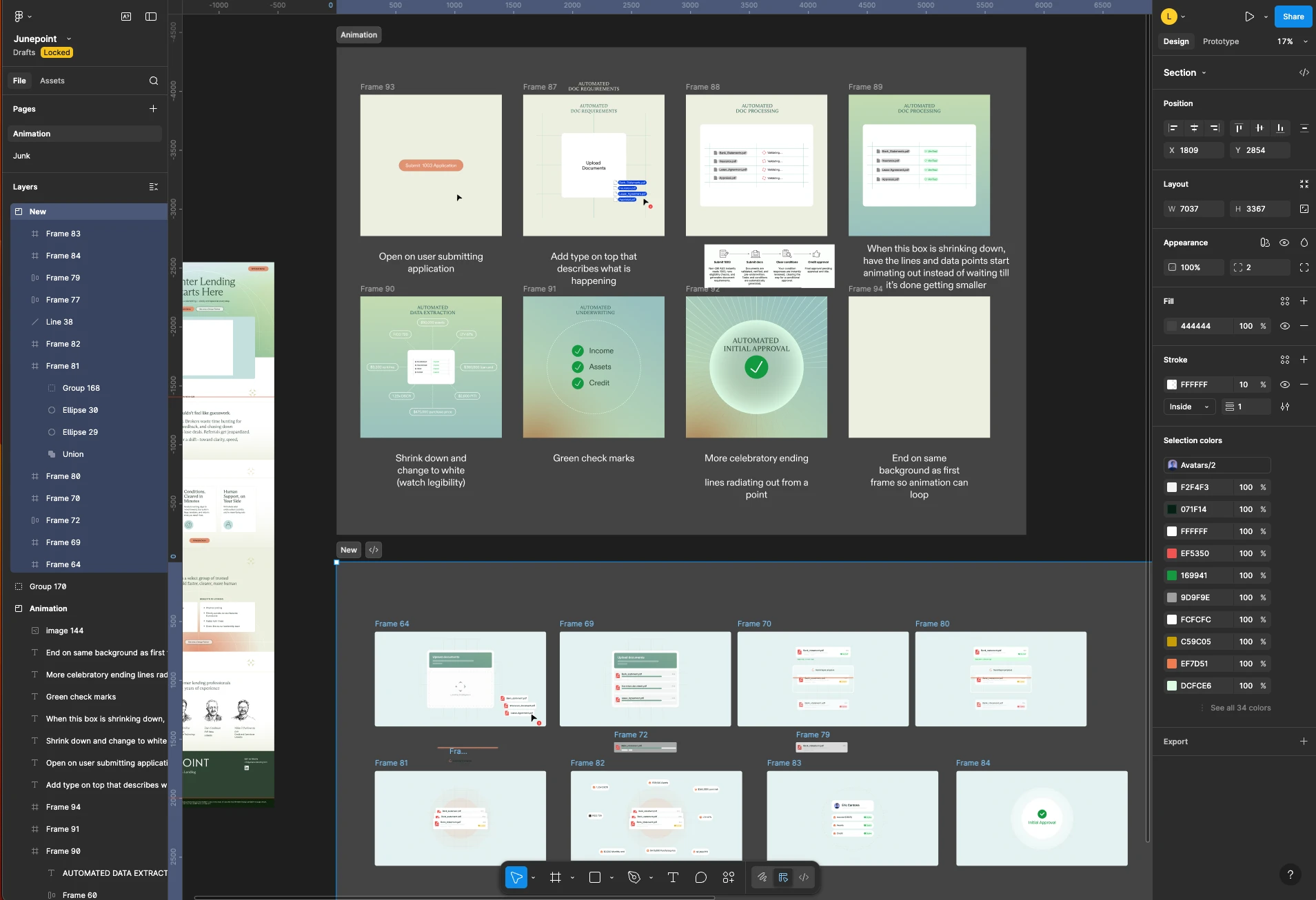Toggle layer visibility eye in Appearance

[x=1284, y=243]
